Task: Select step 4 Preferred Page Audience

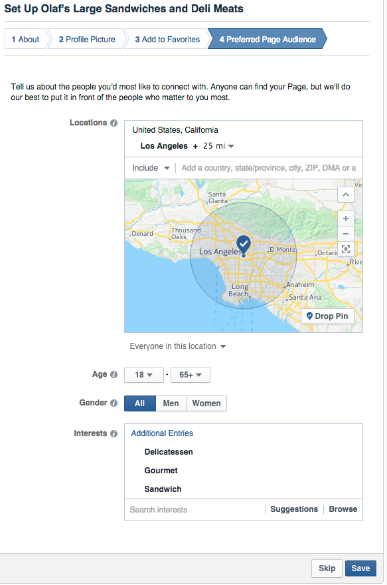Action: point(267,39)
